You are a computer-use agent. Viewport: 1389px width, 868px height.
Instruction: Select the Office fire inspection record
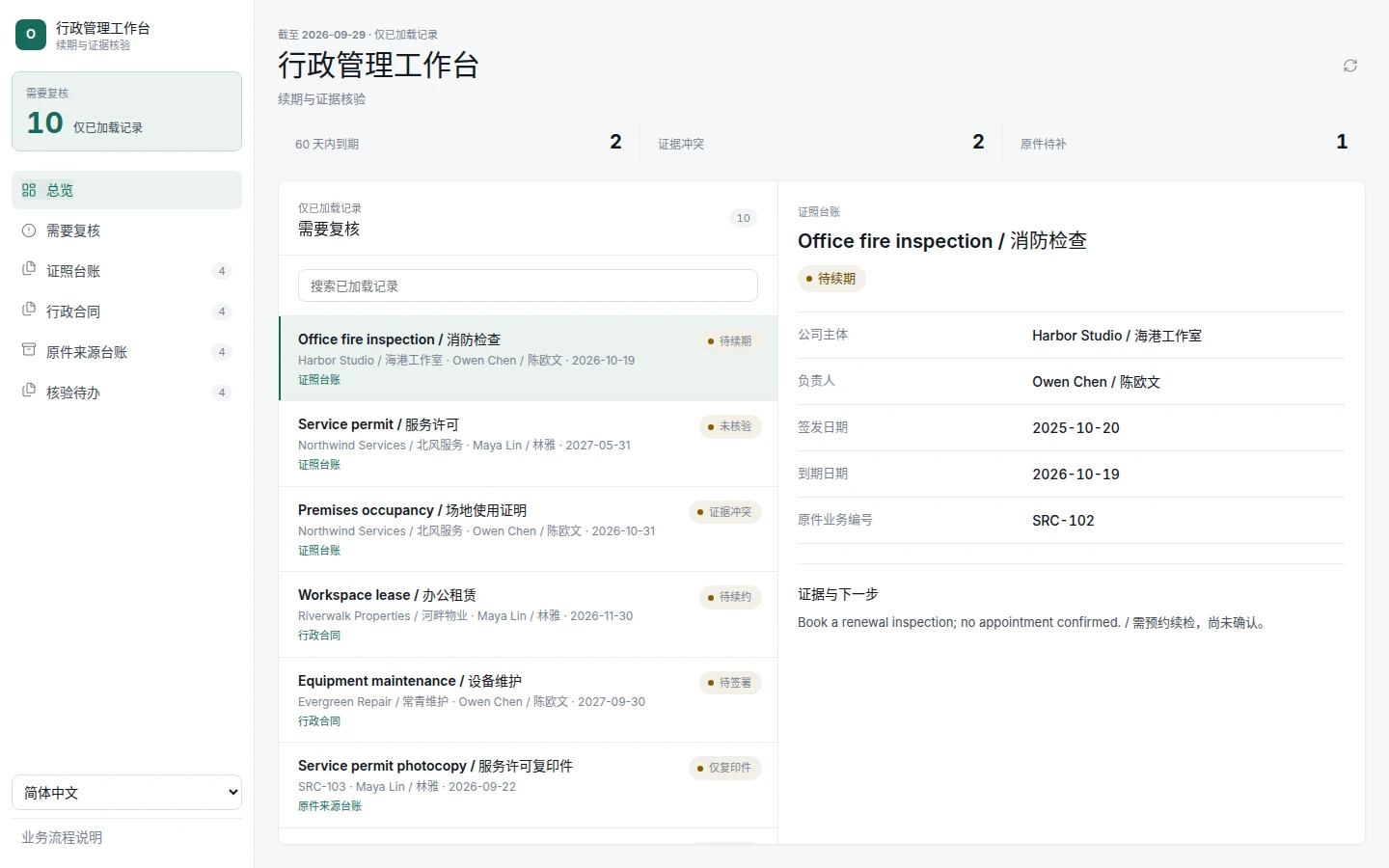tap(528, 358)
